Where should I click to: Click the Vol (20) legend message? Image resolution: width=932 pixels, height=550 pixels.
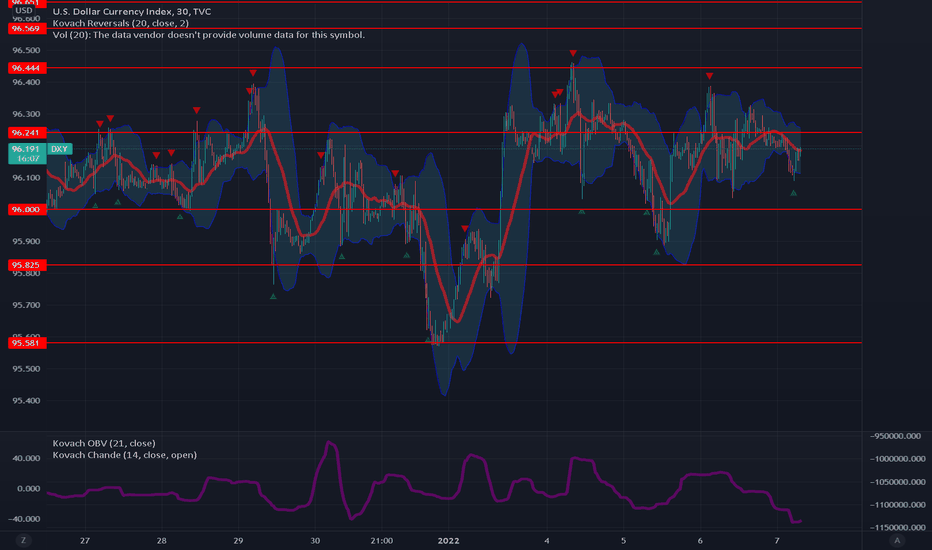[209, 35]
